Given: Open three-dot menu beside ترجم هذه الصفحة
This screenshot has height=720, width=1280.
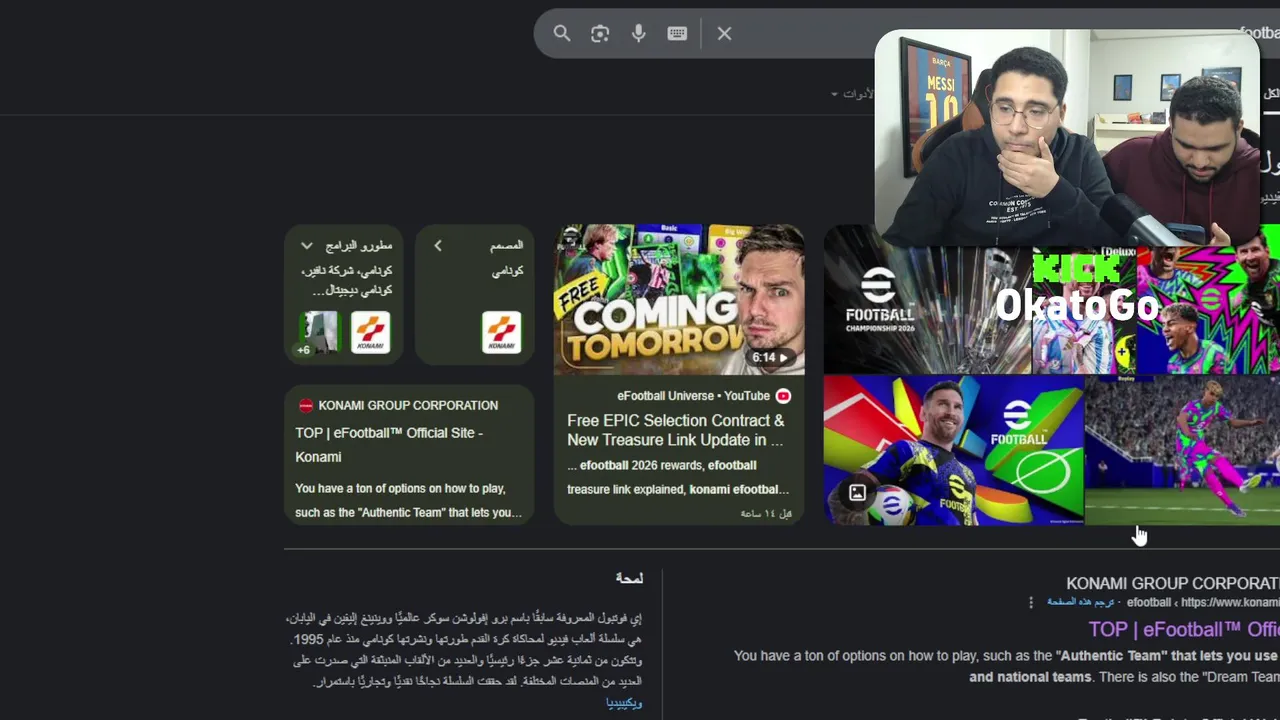Looking at the screenshot, I should tap(1031, 602).
